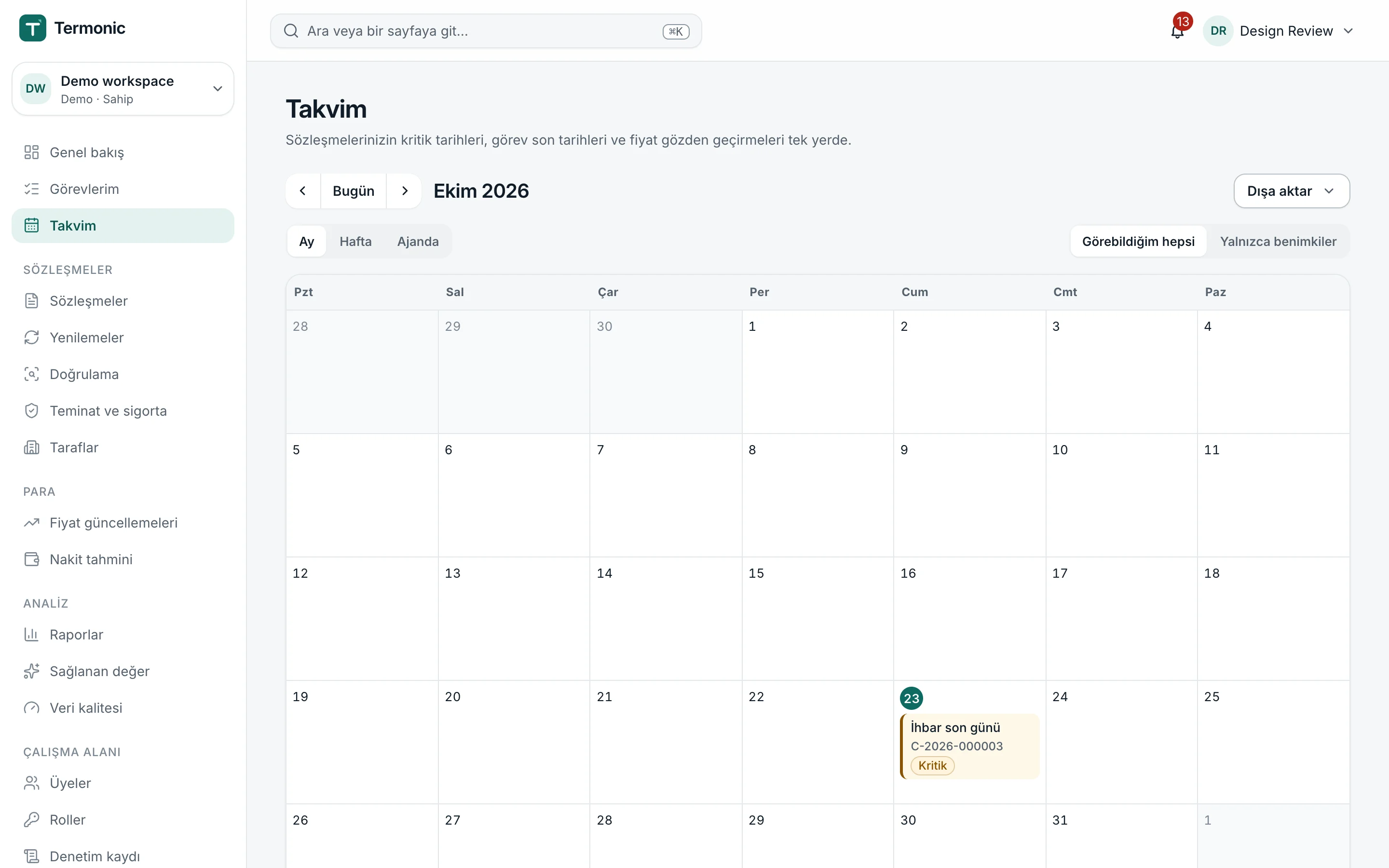This screenshot has width=1389, height=868.
Task: Open the Nakit tahmini wallet icon
Action: (x=31, y=559)
